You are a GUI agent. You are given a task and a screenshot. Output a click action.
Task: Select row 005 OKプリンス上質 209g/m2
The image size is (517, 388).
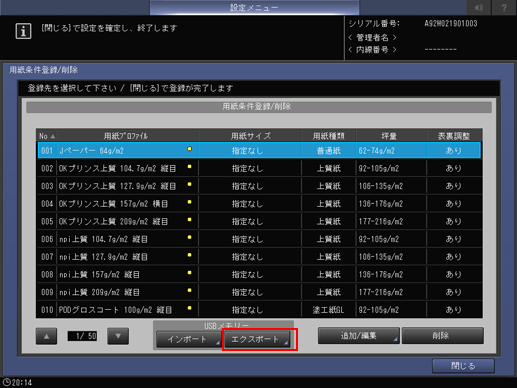coord(259,221)
